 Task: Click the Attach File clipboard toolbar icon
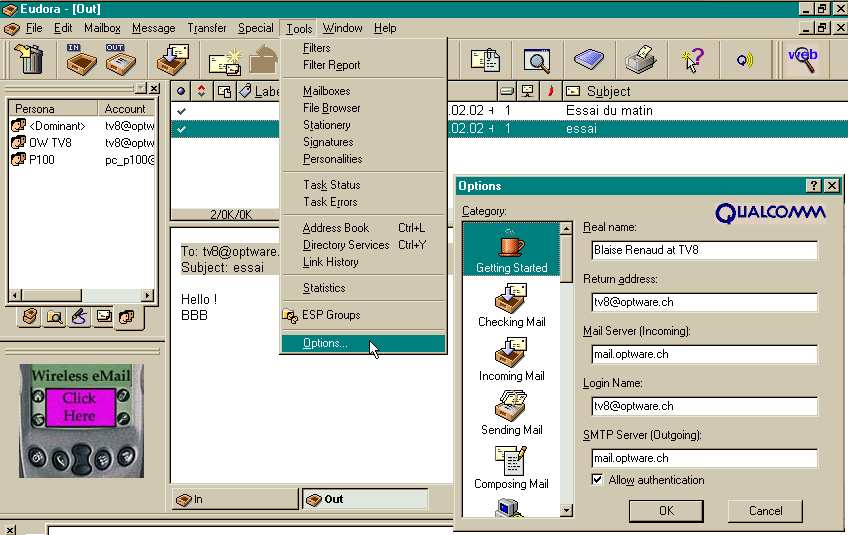tap(485, 60)
